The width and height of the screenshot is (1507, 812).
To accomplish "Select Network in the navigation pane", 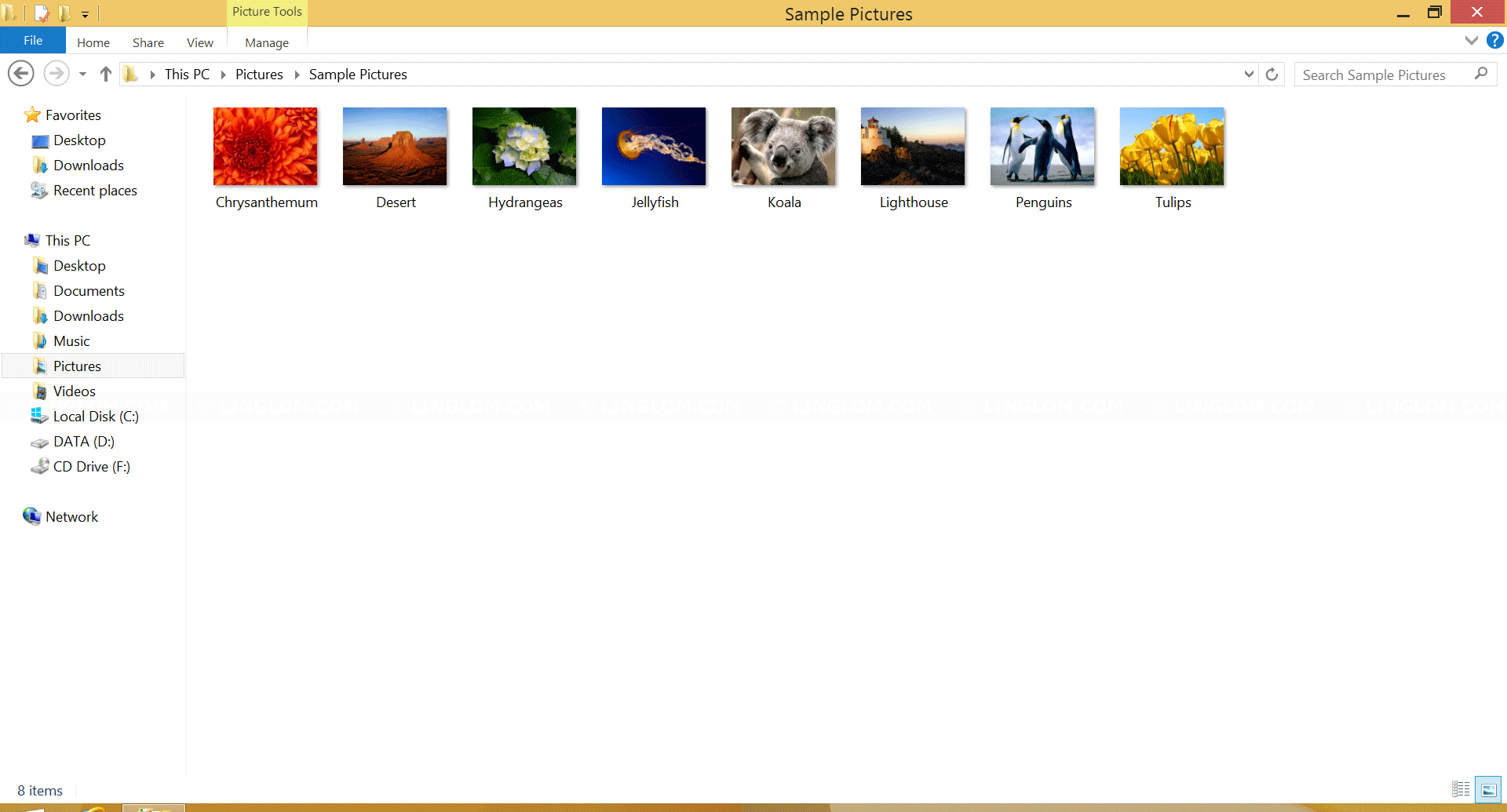I will [71, 517].
